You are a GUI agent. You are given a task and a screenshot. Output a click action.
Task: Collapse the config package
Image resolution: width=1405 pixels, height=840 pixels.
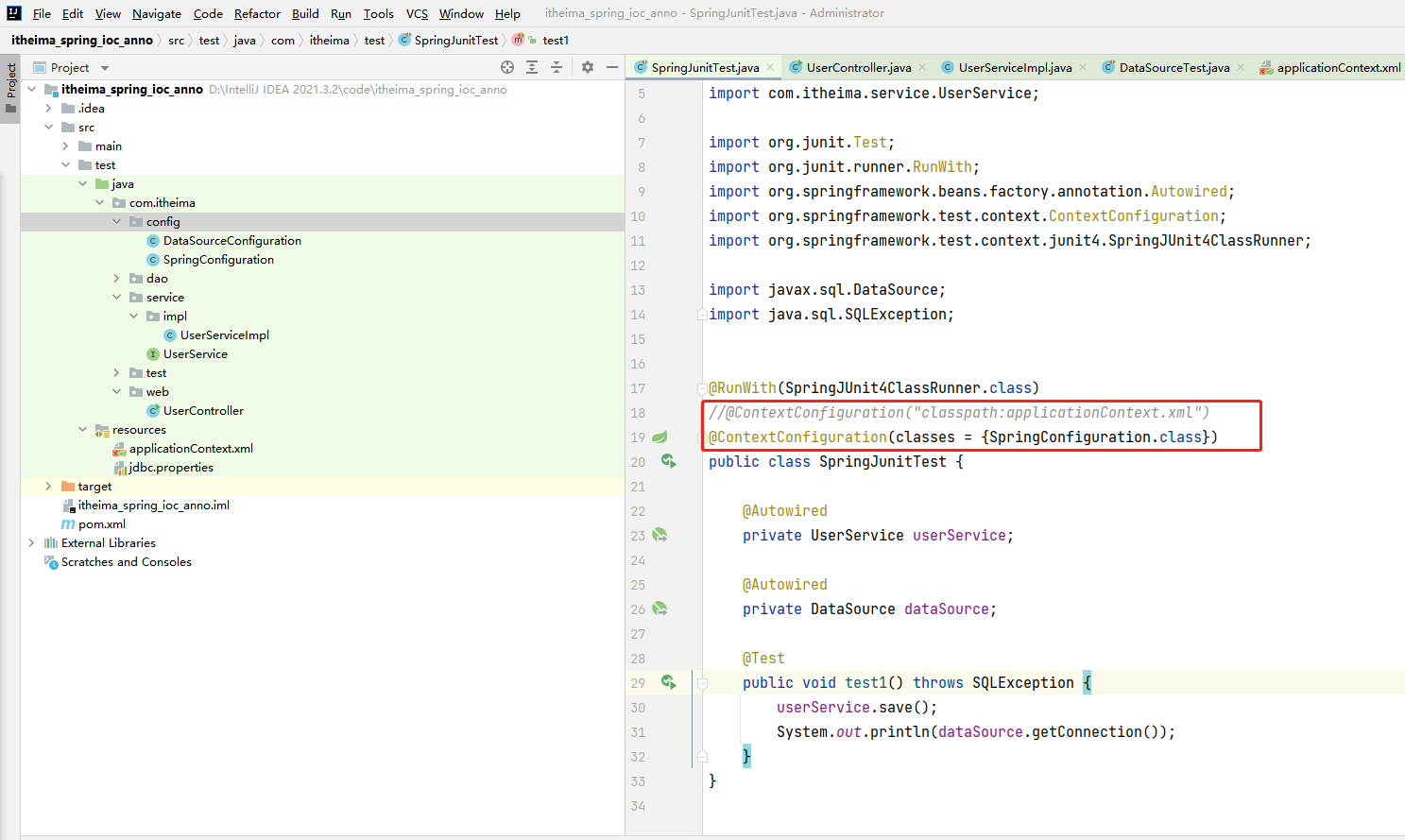click(117, 222)
